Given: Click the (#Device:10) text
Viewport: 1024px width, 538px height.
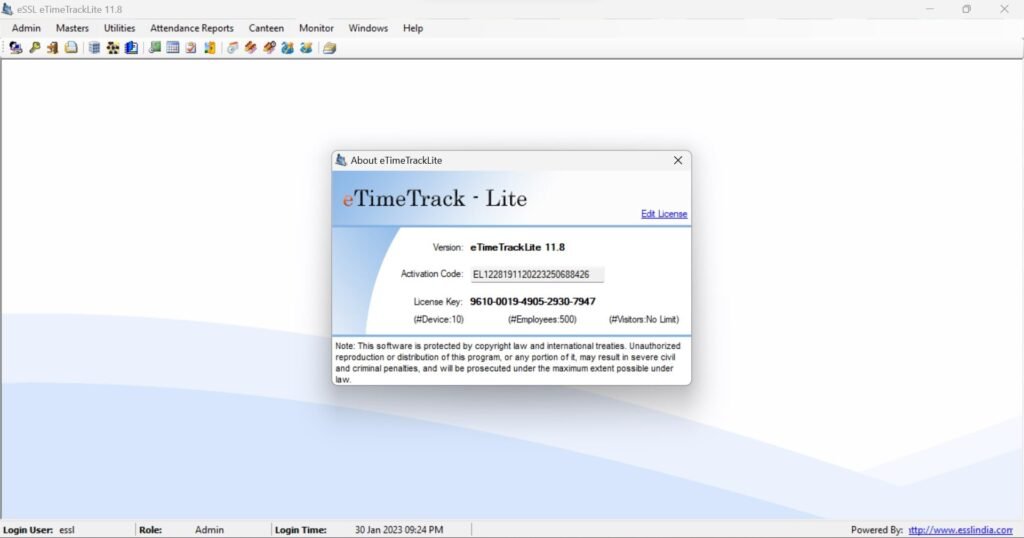Looking at the screenshot, I should [x=439, y=319].
